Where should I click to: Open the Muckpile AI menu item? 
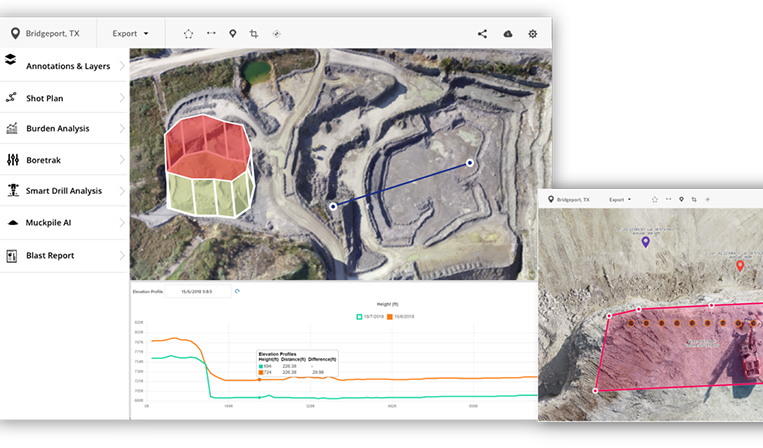[x=63, y=223]
